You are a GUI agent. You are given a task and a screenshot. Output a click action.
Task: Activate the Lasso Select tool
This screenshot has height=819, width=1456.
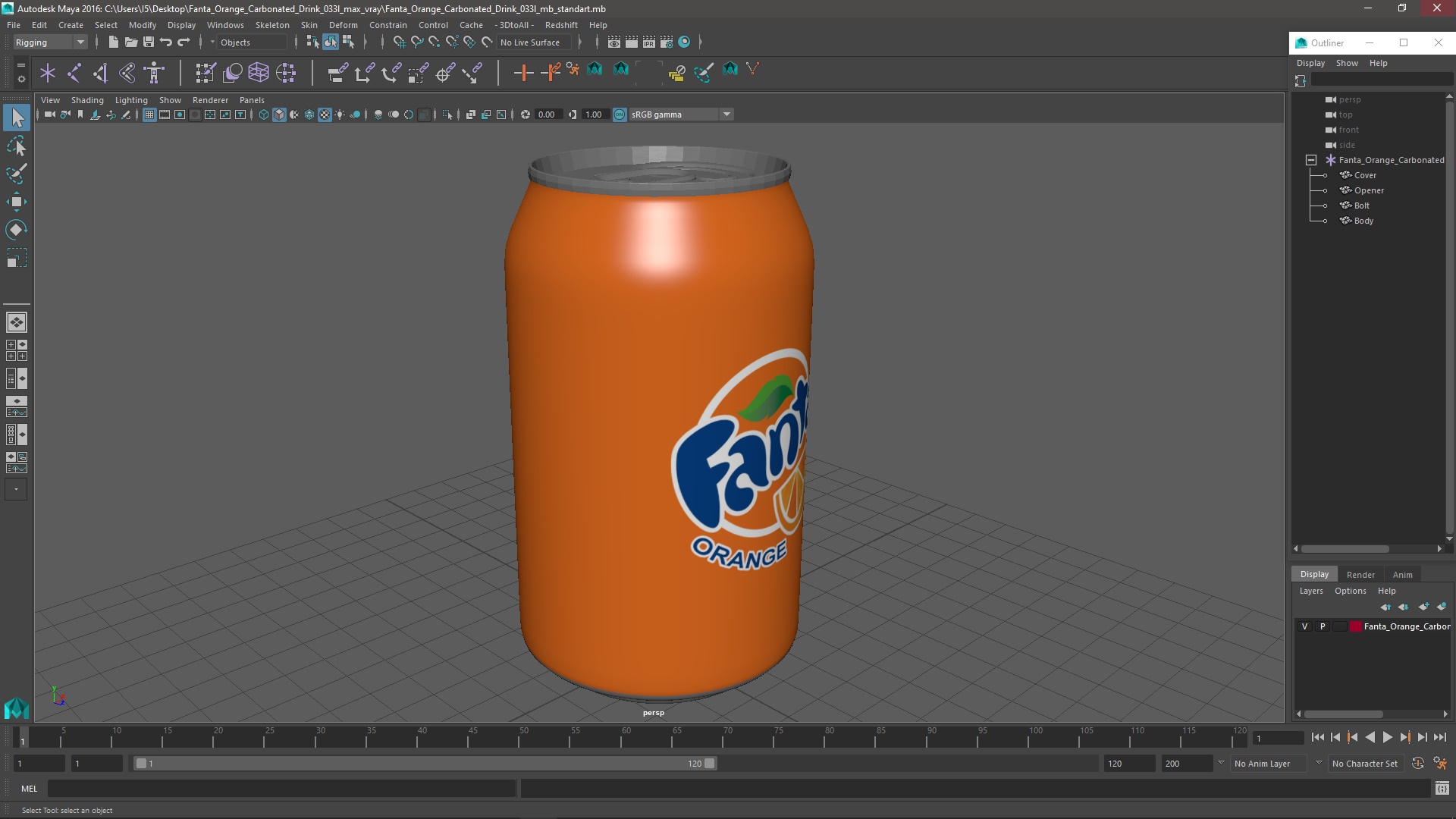pos(17,146)
